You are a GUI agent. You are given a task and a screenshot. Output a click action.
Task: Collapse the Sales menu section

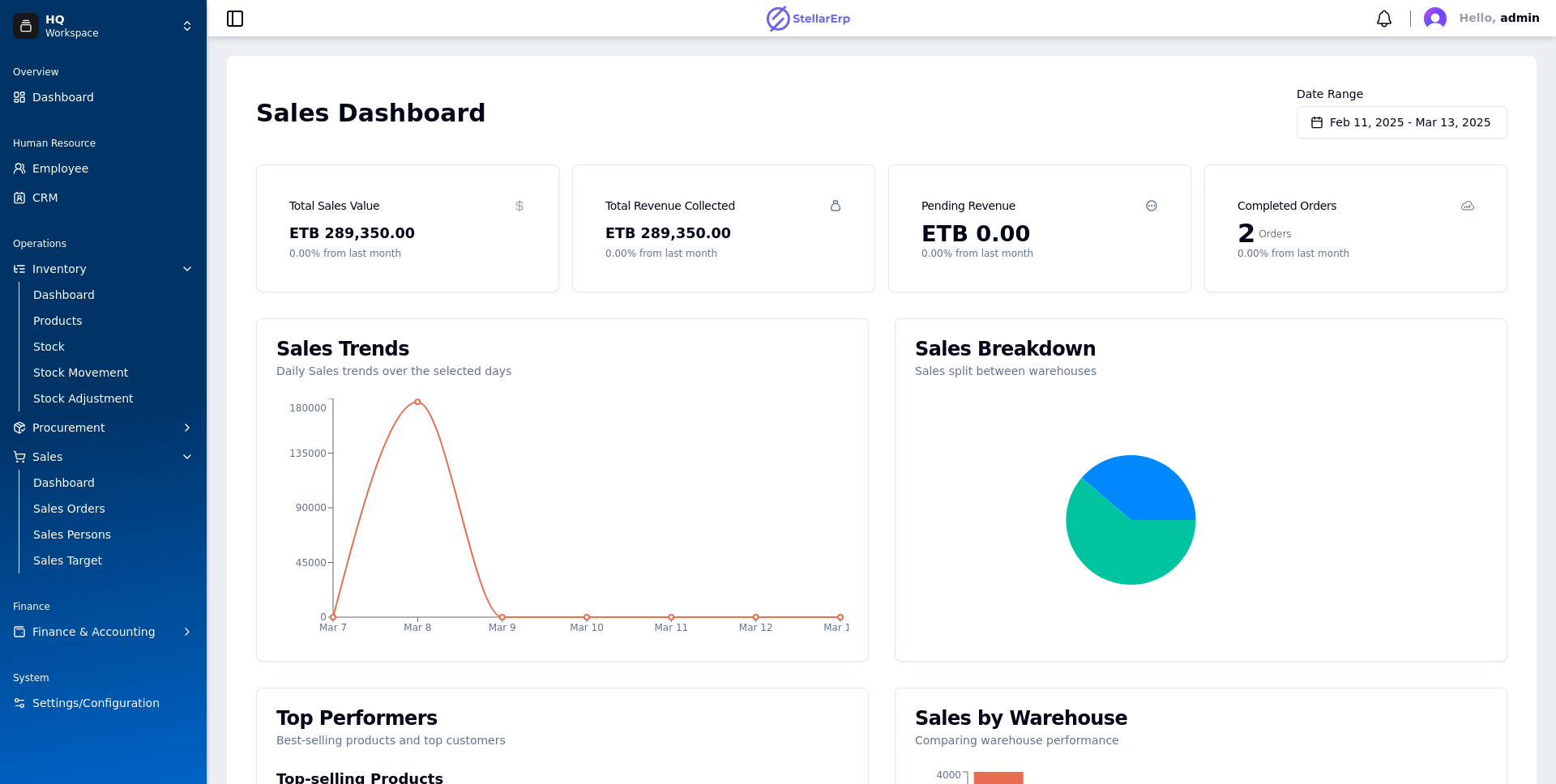click(x=186, y=457)
